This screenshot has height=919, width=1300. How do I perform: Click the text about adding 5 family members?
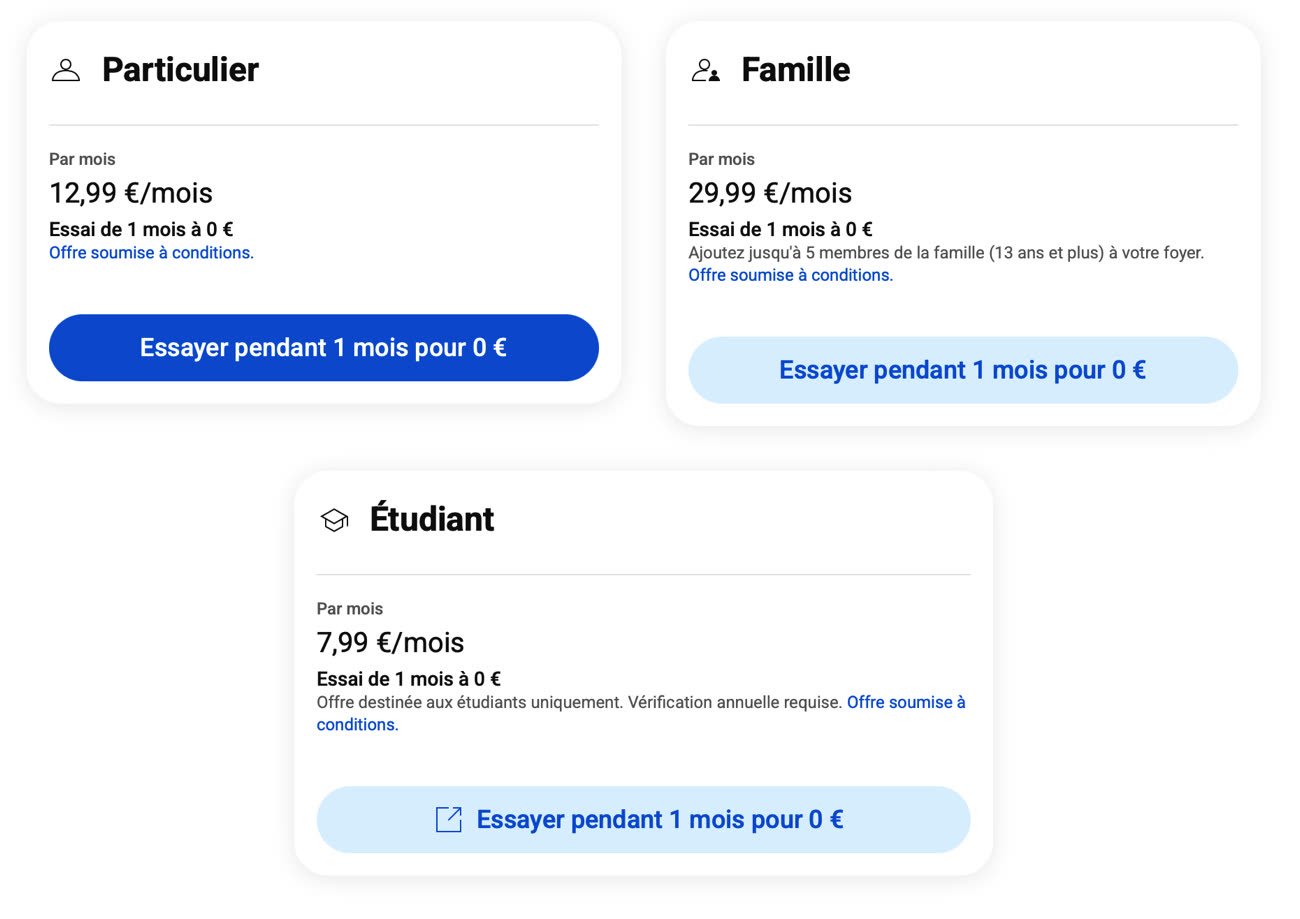(946, 253)
